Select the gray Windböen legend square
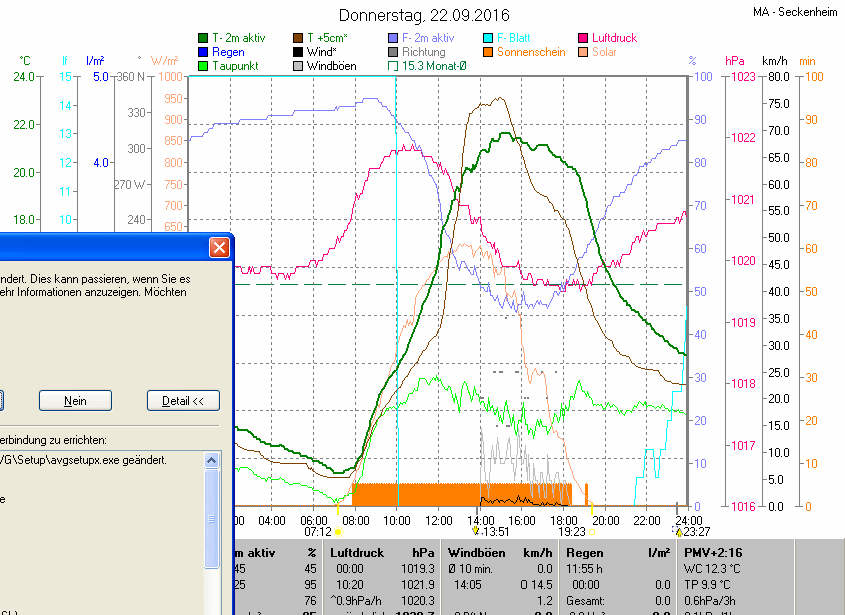The height and width of the screenshot is (615, 845). coord(298,66)
